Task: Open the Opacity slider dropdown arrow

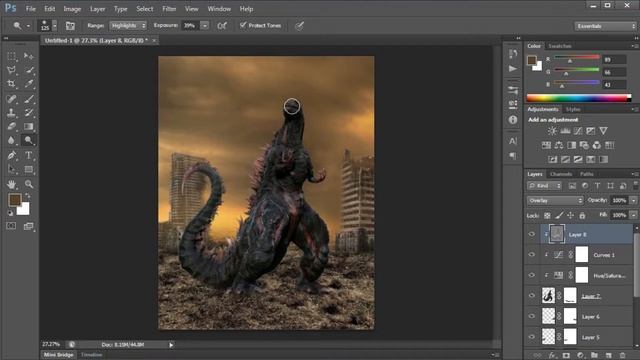Action: coord(633,200)
